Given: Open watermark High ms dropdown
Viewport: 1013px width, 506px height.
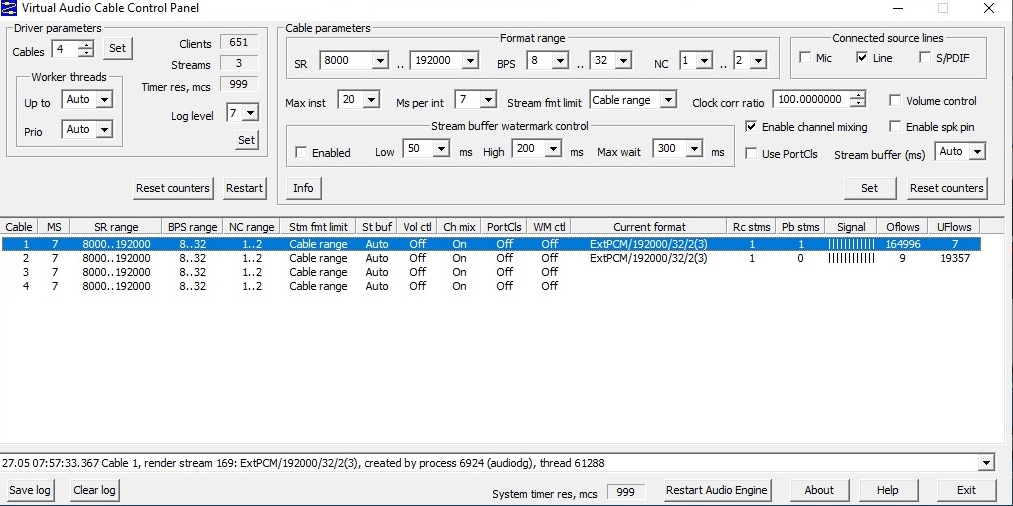Looking at the screenshot, I should [x=552, y=149].
